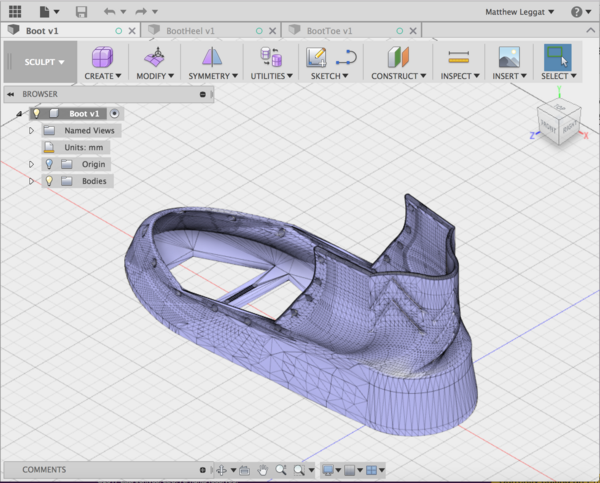The width and height of the screenshot is (600, 483).
Task: Click the Insert image icon
Action: tap(509, 57)
